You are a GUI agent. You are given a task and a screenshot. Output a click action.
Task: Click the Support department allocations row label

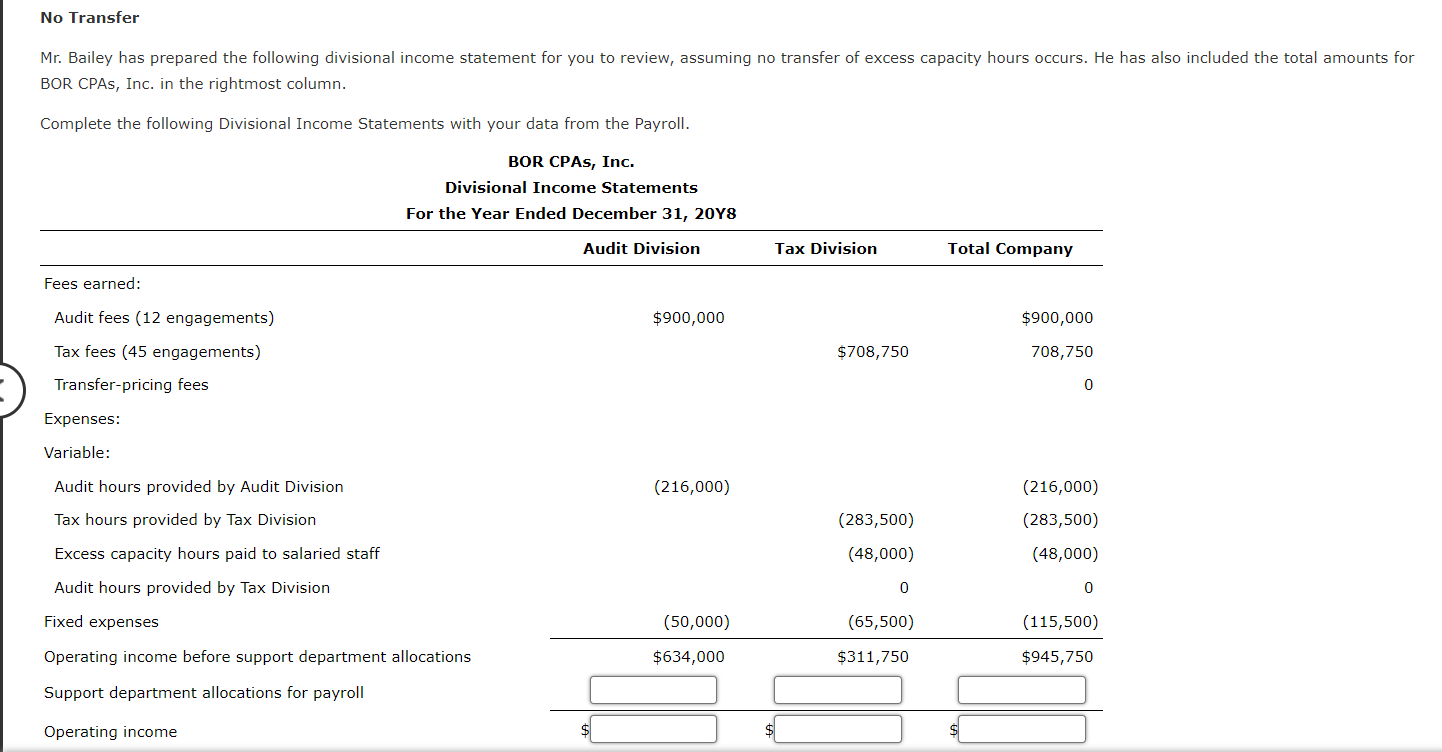[203, 691]
